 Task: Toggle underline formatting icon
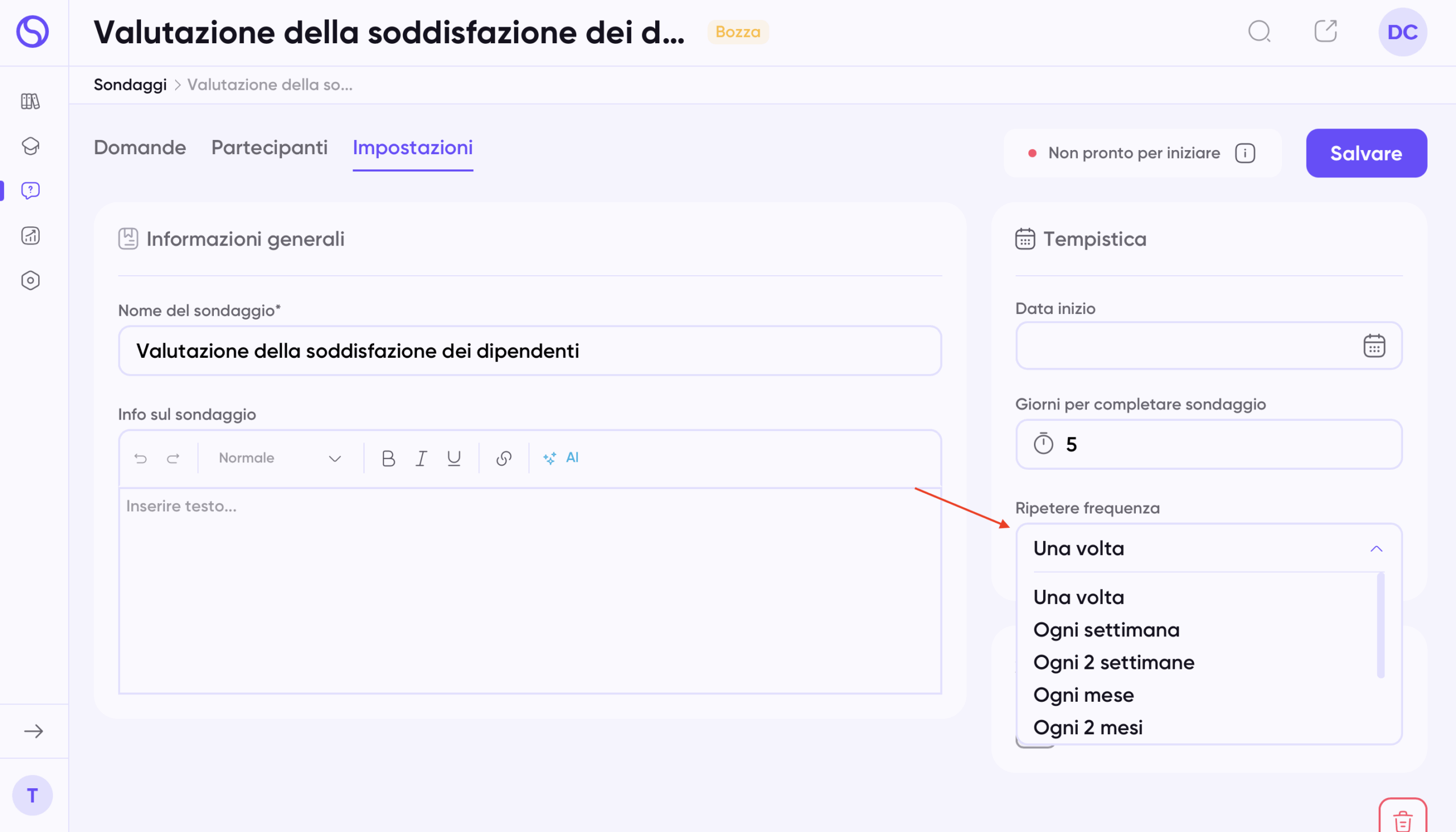[x=454, y=458]
